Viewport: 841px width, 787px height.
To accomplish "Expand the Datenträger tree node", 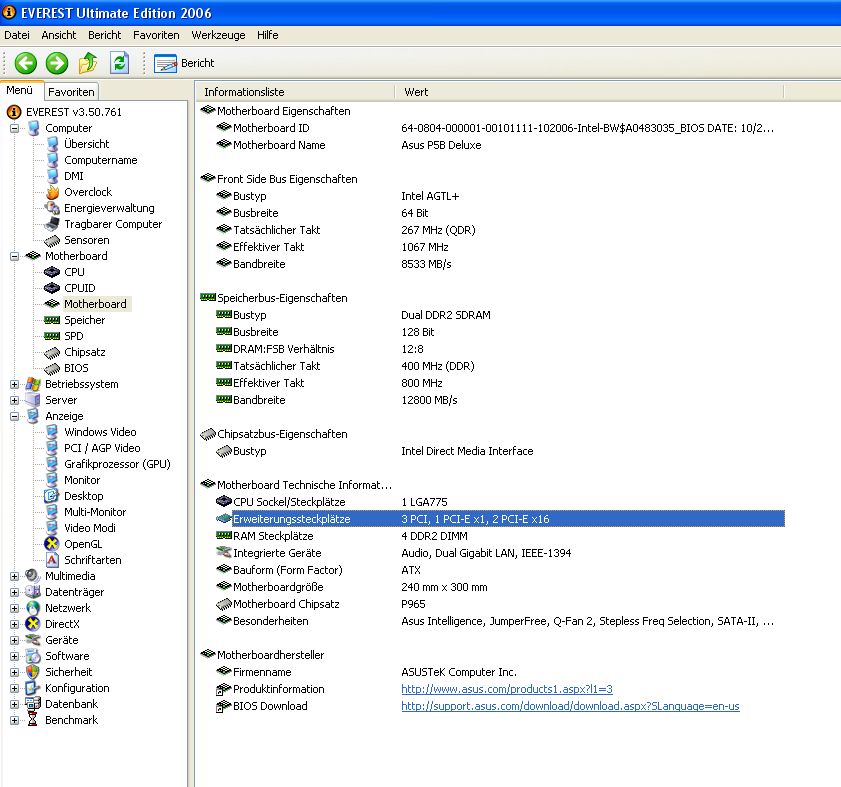I will click(x=14, y=592).
